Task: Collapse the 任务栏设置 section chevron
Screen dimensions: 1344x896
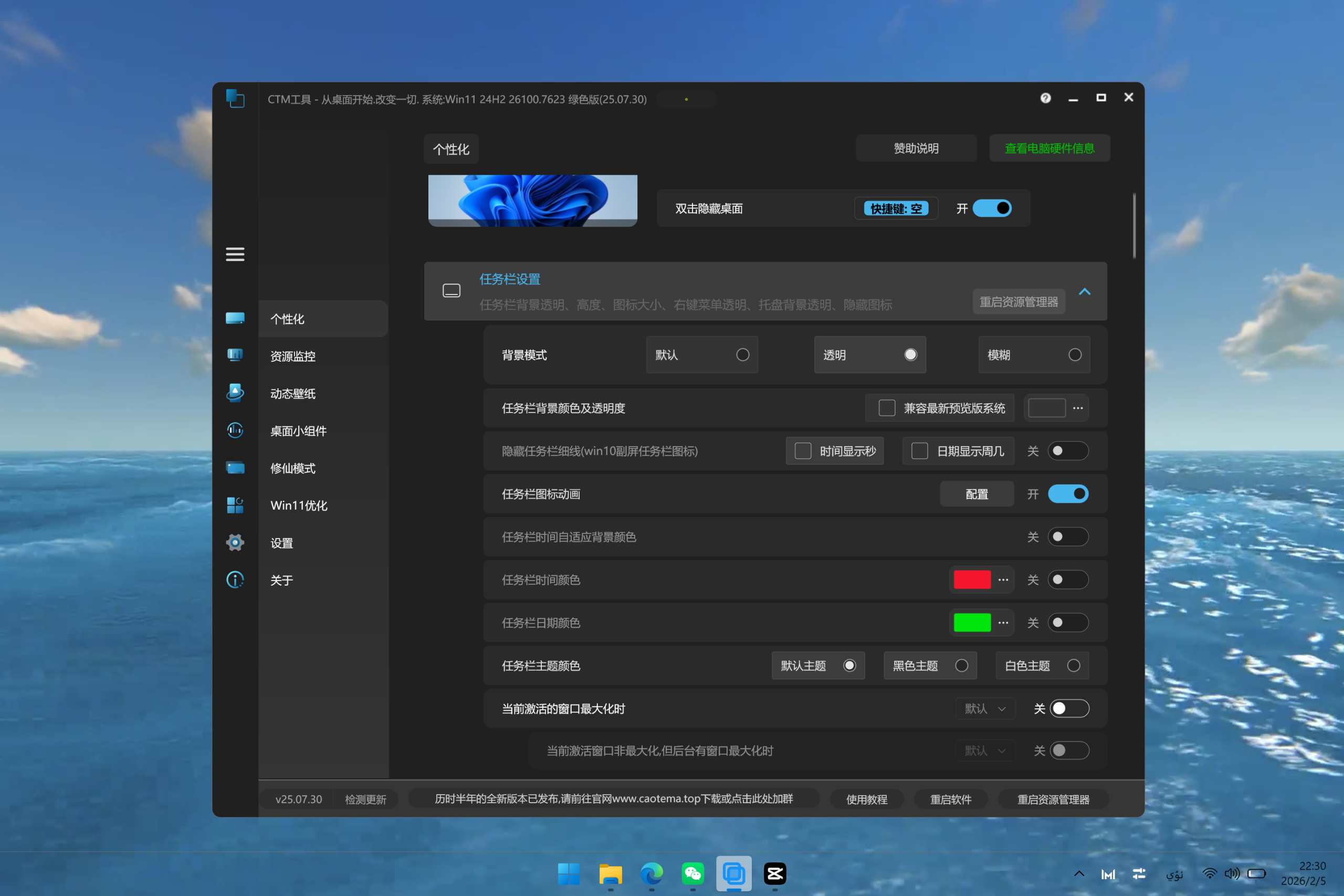Action: [x=1084, y=292]
